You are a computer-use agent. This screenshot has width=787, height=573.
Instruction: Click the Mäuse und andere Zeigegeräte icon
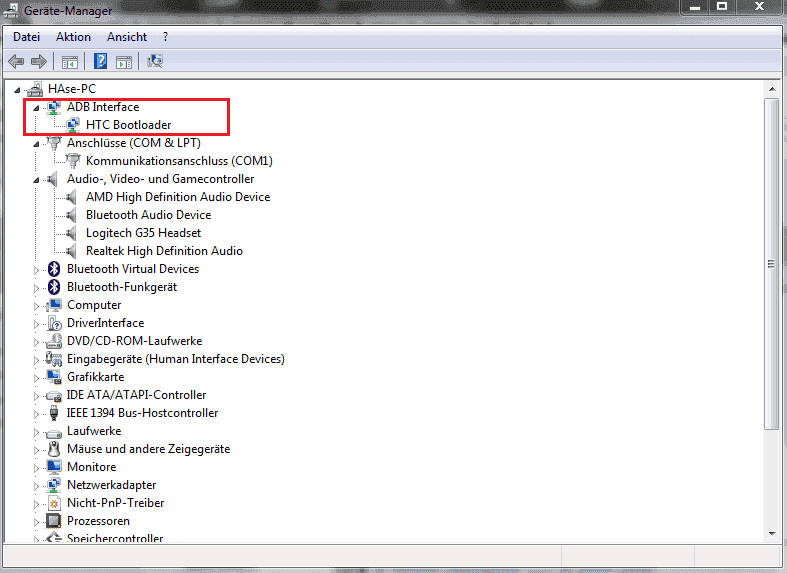click(54, 449)
